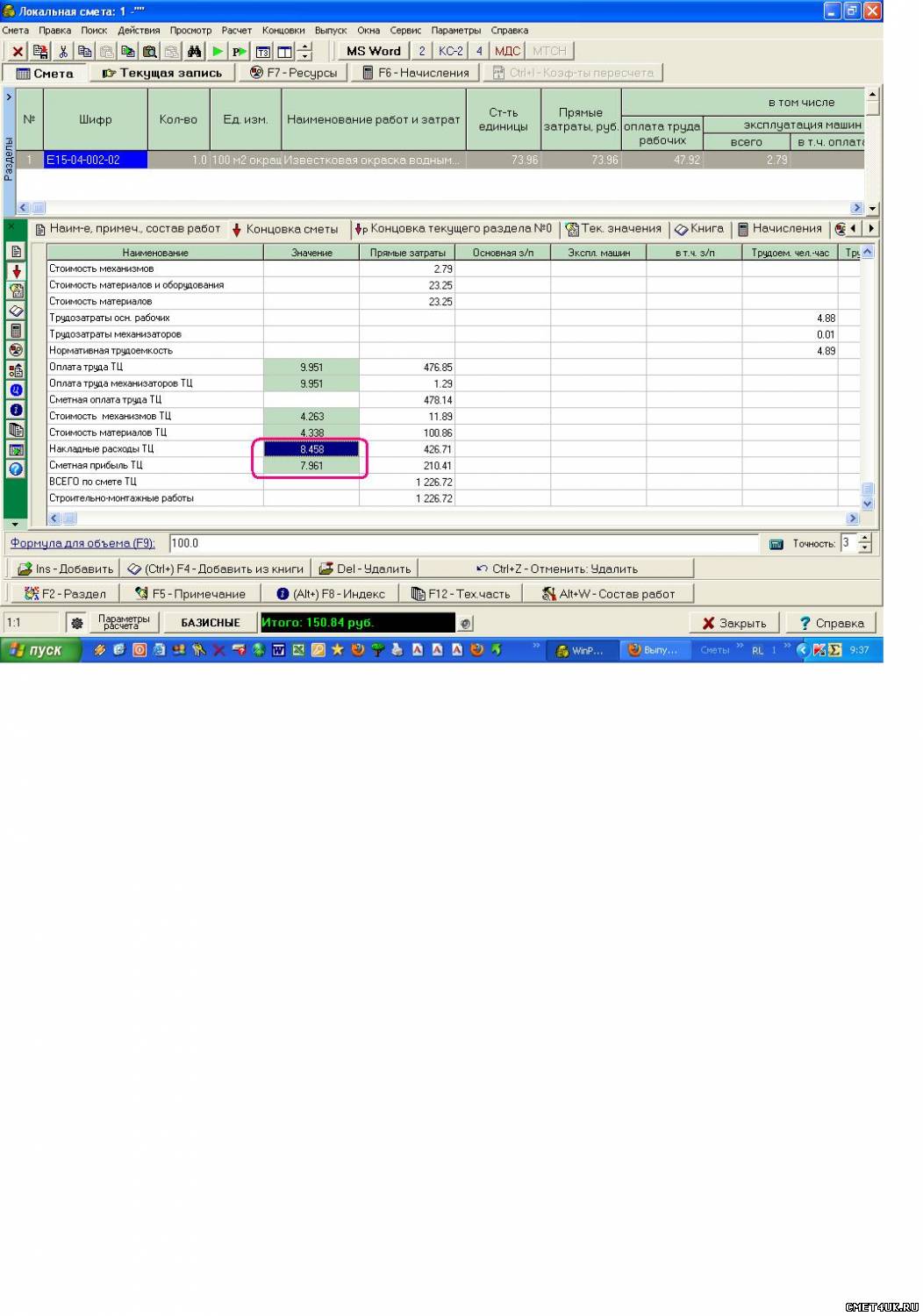Viewport: 923px width, 1316px height.
Task: Click the Закрыть button
Action: (x=734, y=623)
